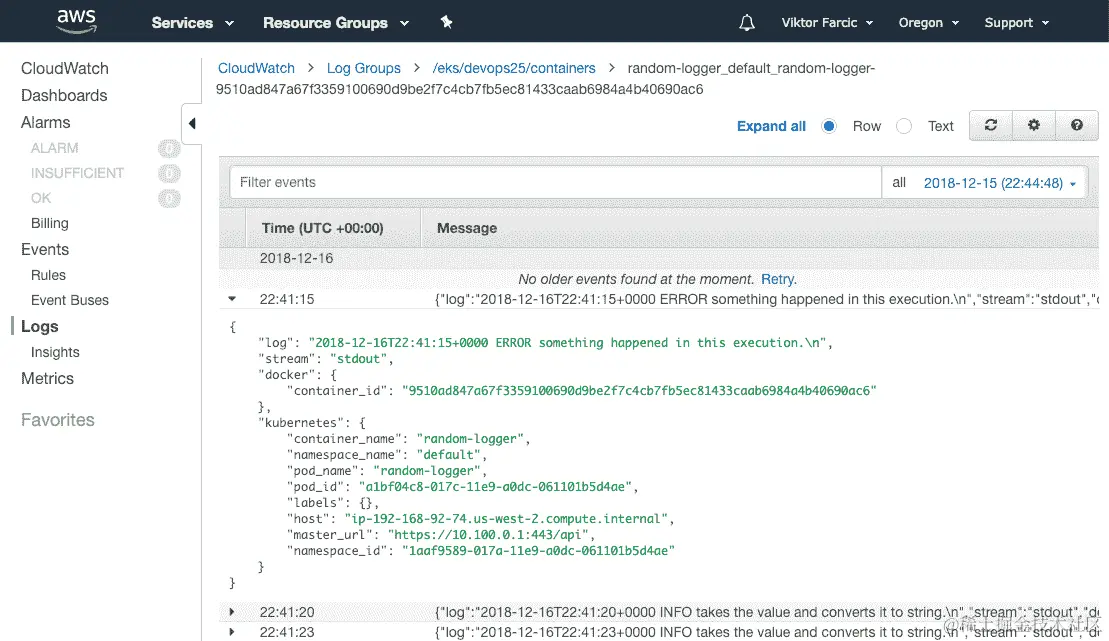This screenshot has width=1109, height=641.
Task: Open the notifications bell
Action: 747,23
